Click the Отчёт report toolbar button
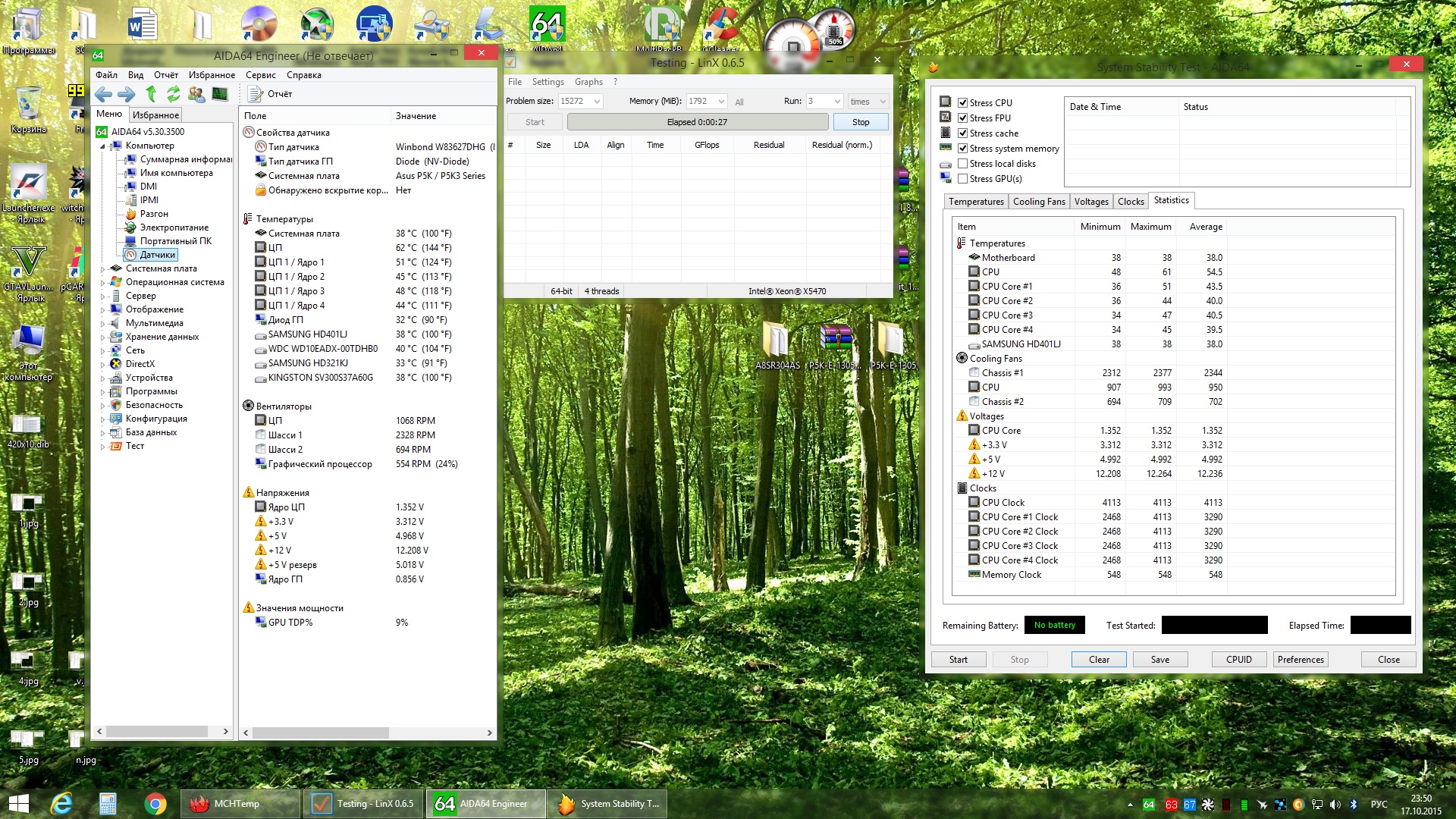 pyautogui.click(x=271, y=94)
